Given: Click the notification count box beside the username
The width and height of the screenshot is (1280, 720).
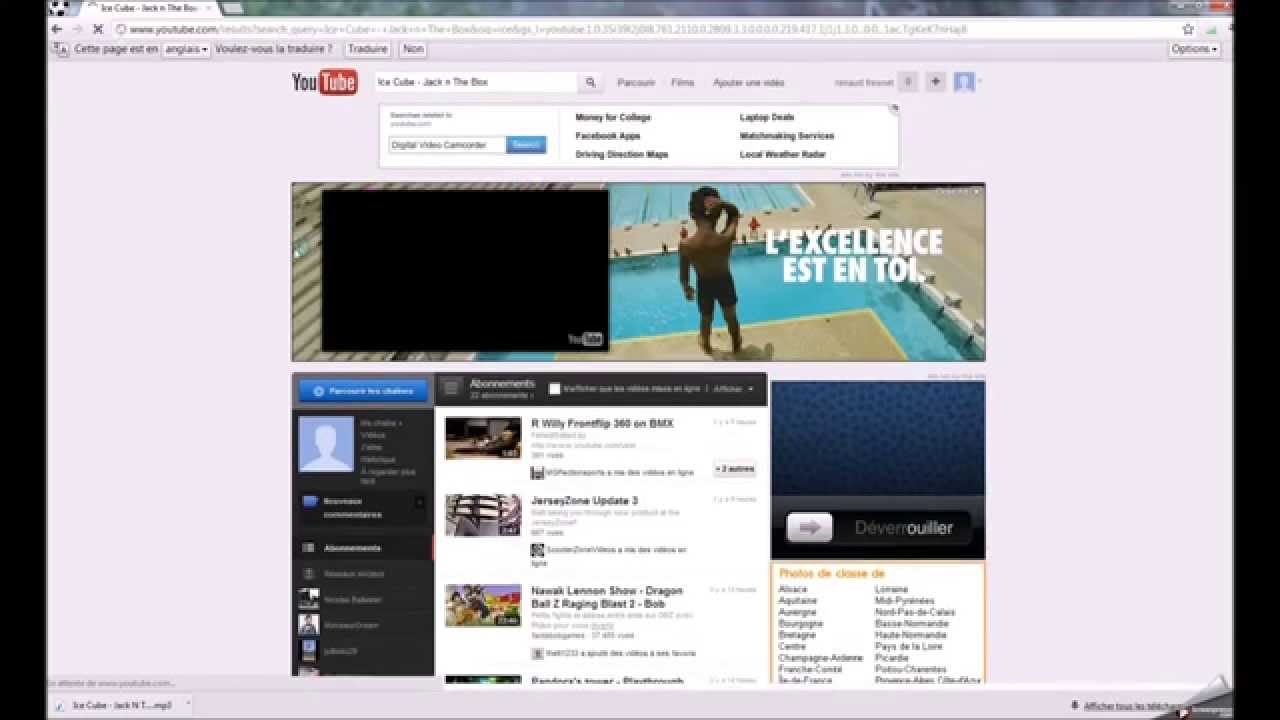Looking at the screenshot, I should coord(908,82).
